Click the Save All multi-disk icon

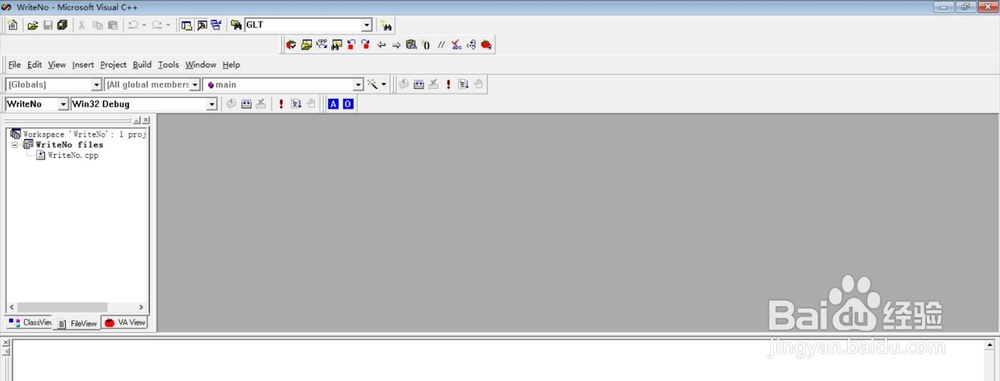click(x=62, y=26)
